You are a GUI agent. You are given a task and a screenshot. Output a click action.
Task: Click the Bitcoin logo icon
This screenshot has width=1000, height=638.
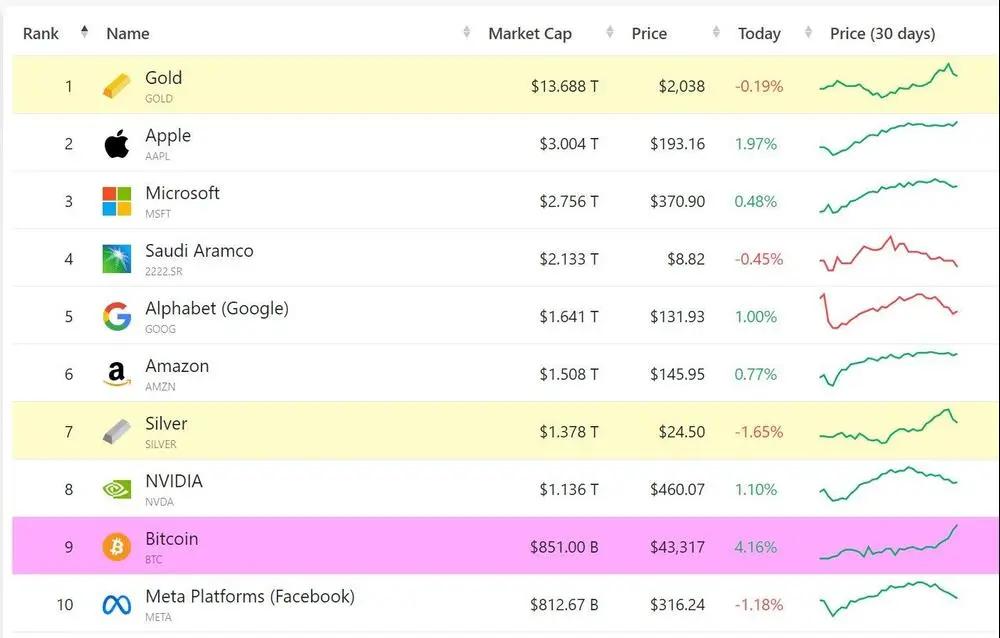tap(117, 547)
